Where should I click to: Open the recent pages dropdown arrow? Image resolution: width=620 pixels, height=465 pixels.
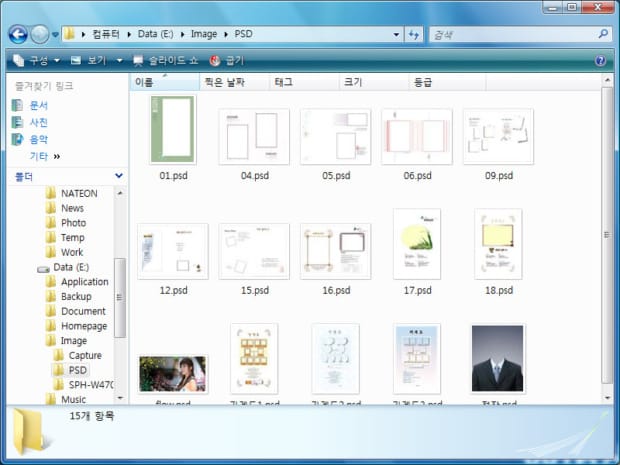(x=56, y=35)
